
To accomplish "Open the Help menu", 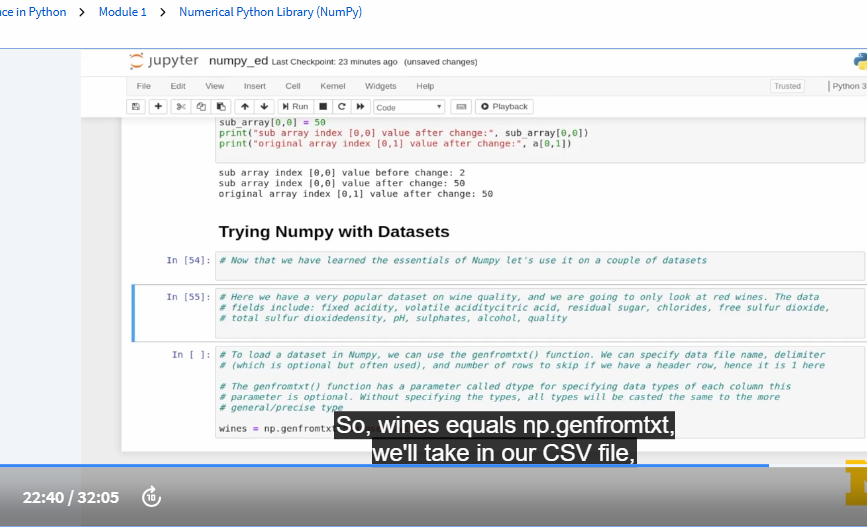I will 425,86.
